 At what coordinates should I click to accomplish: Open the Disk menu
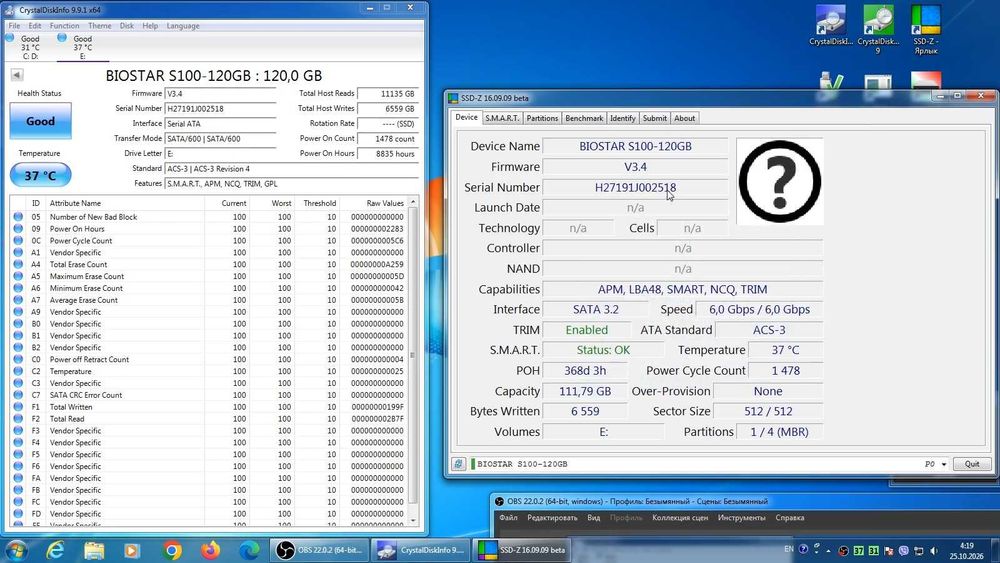pyautogui.click(x=127, y=26)
